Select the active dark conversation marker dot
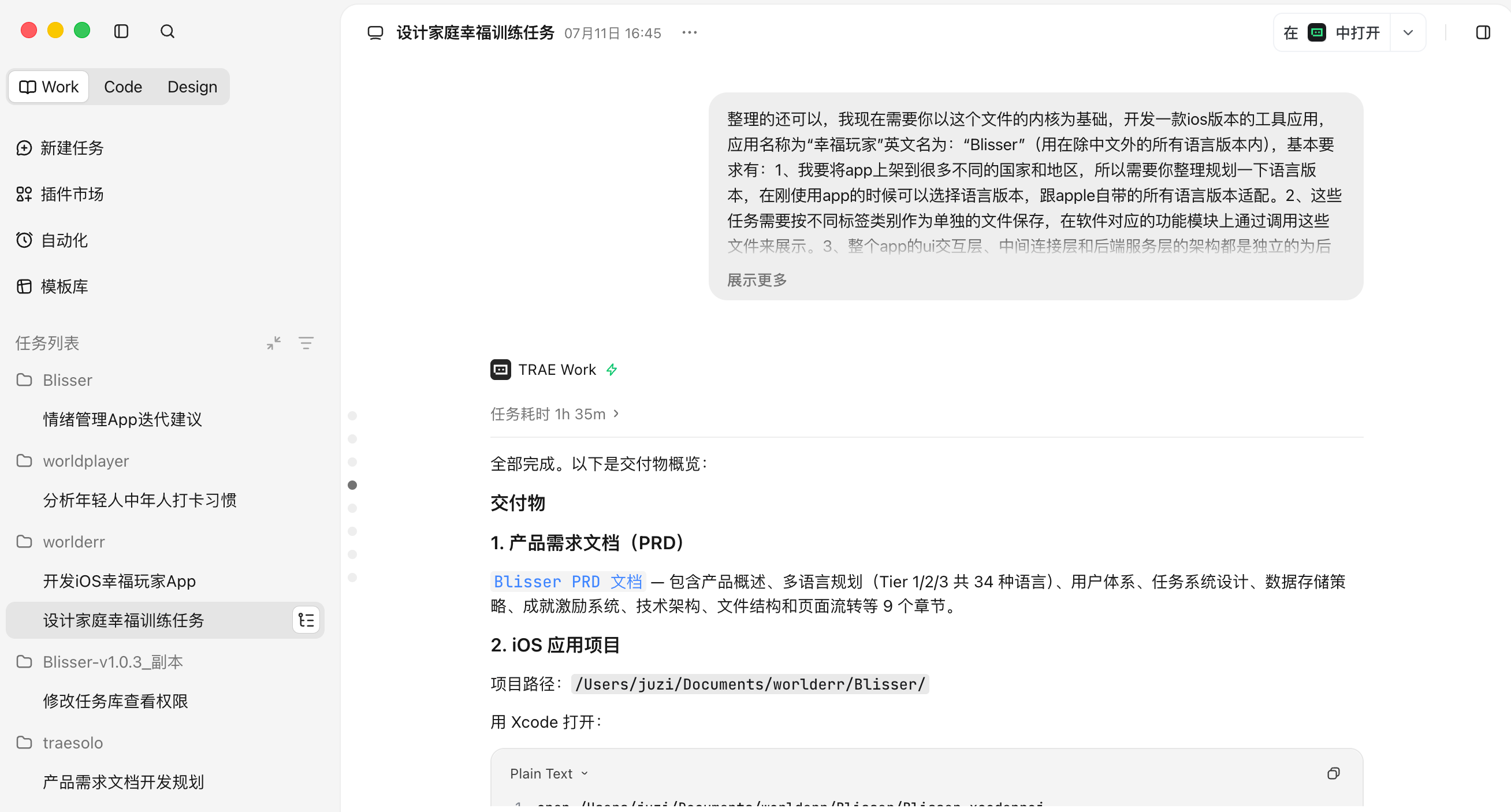1511x812 pixels. [352, 486]
